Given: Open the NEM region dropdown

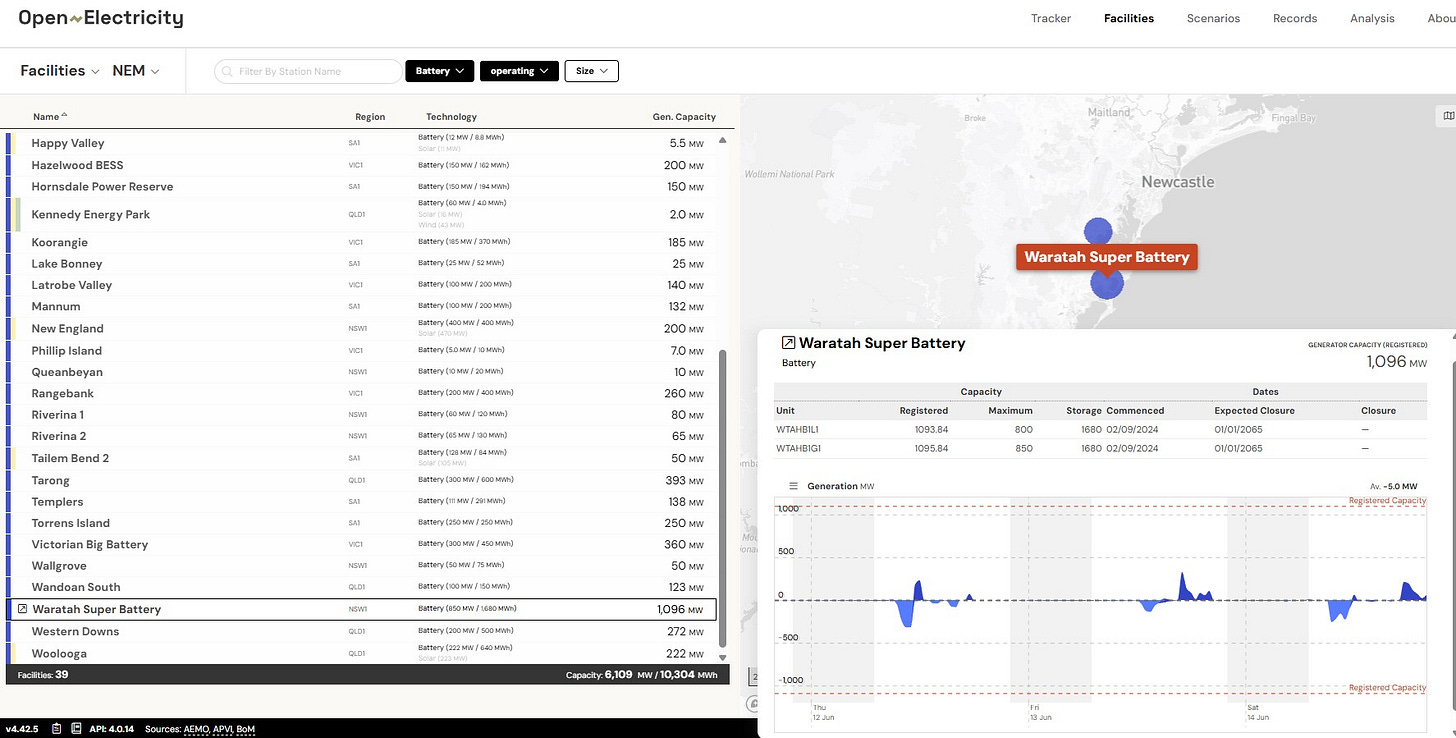Looking at the screenshot, I should [136, 71].
